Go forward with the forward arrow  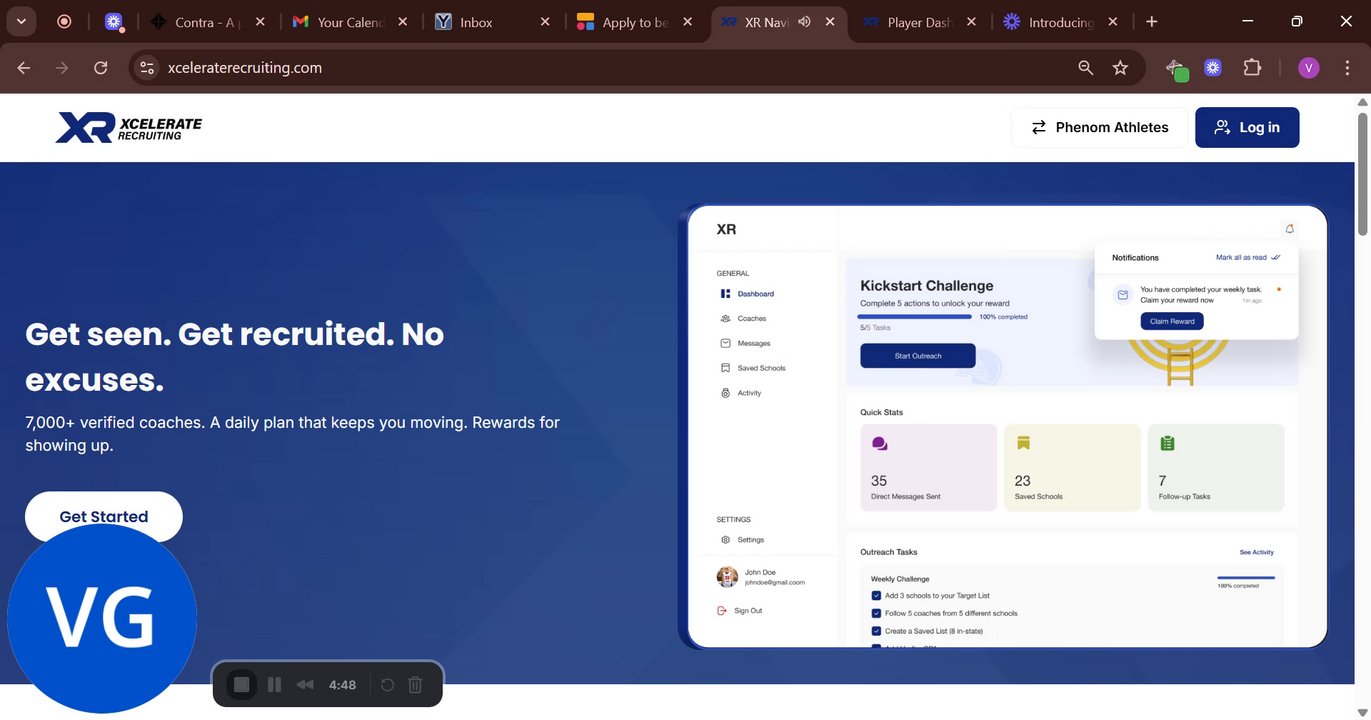pyautogui.click(x=62, y=67)
